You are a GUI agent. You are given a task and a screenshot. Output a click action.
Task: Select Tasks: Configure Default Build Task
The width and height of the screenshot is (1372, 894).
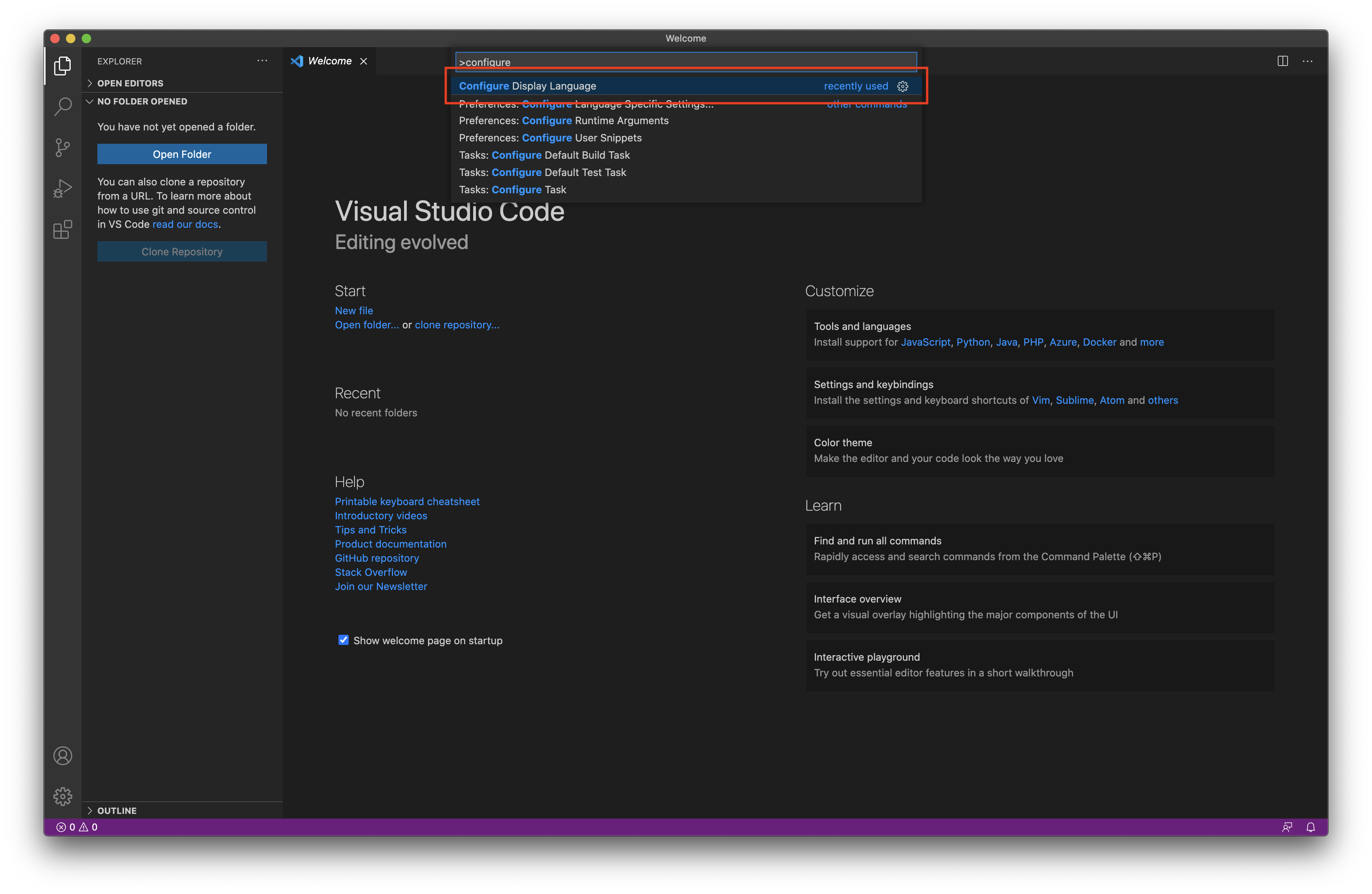(686, 155)
